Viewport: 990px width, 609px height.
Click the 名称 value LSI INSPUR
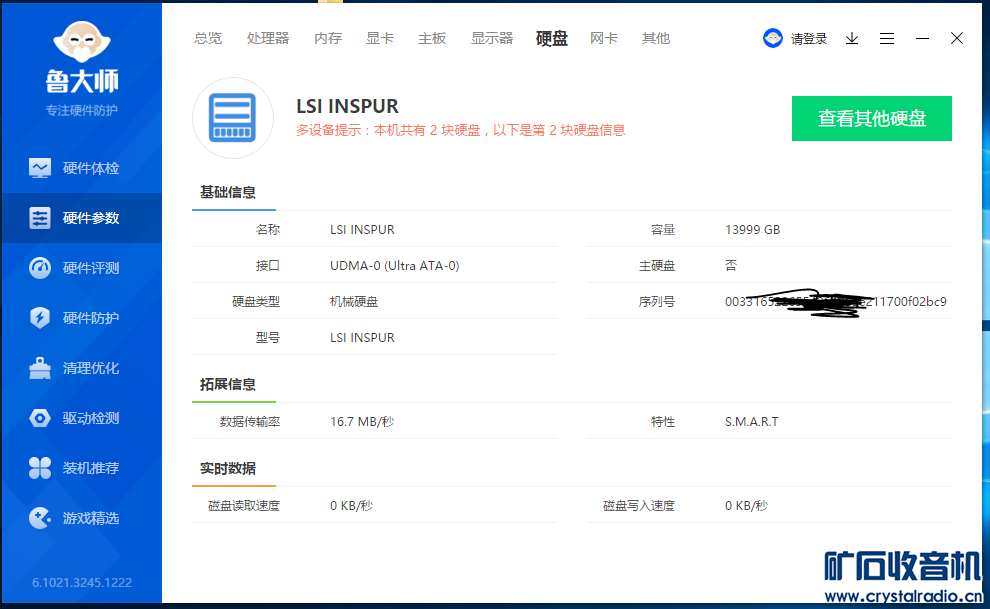point(362,230)
